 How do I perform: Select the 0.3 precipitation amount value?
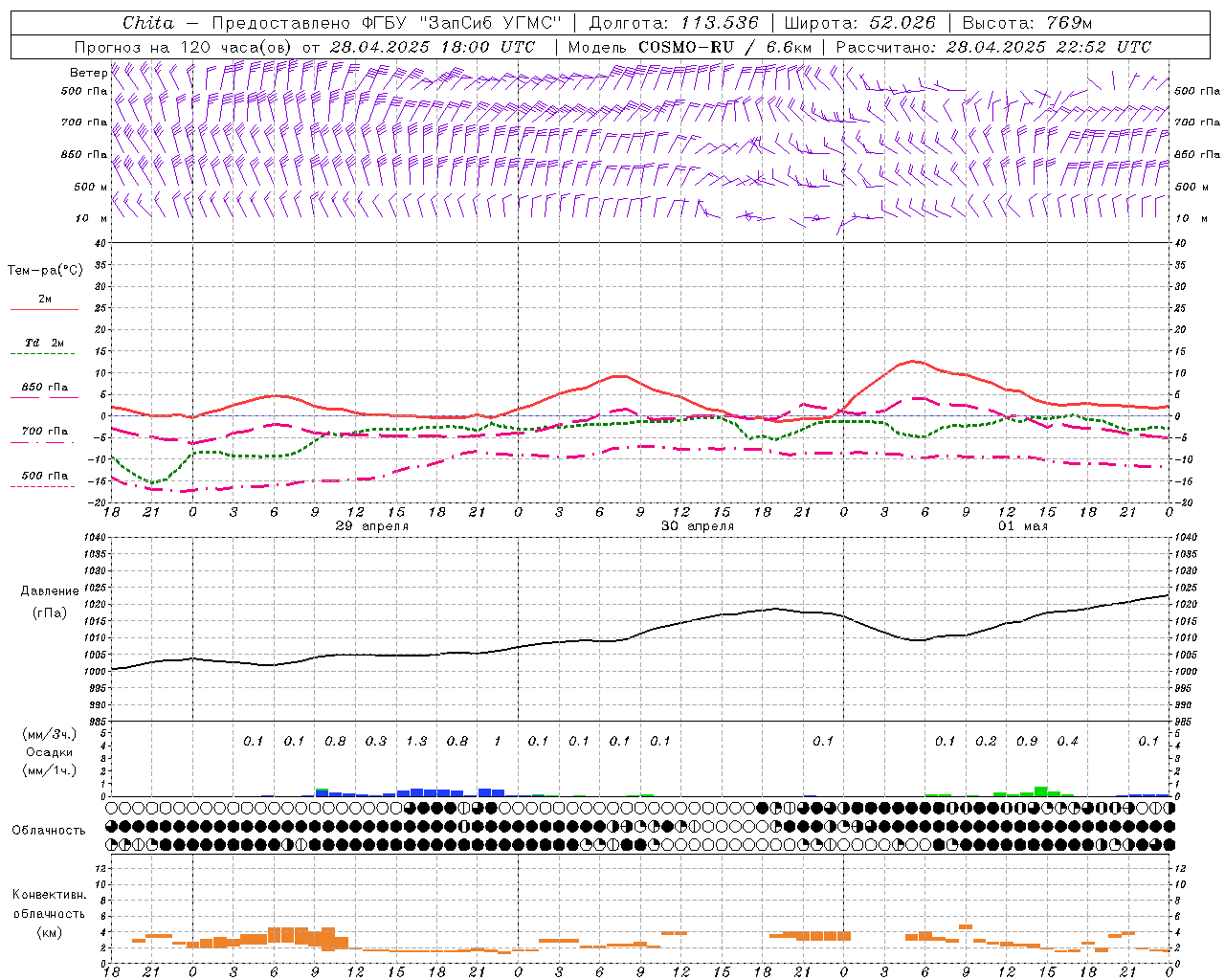[x=376, y=742]
